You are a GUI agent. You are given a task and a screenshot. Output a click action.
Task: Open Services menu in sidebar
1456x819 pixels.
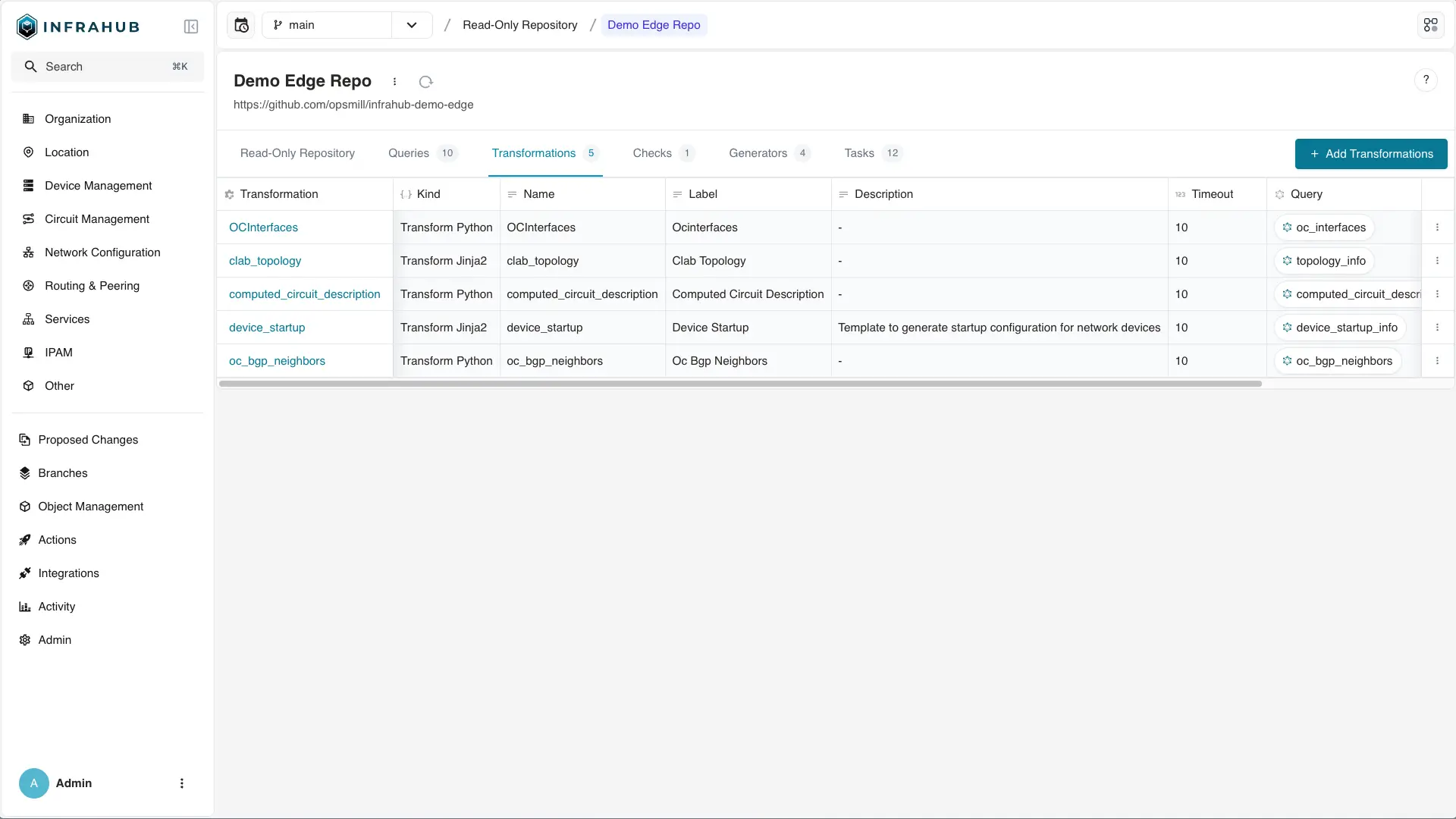pyautogui.click(x=108, y=319)
